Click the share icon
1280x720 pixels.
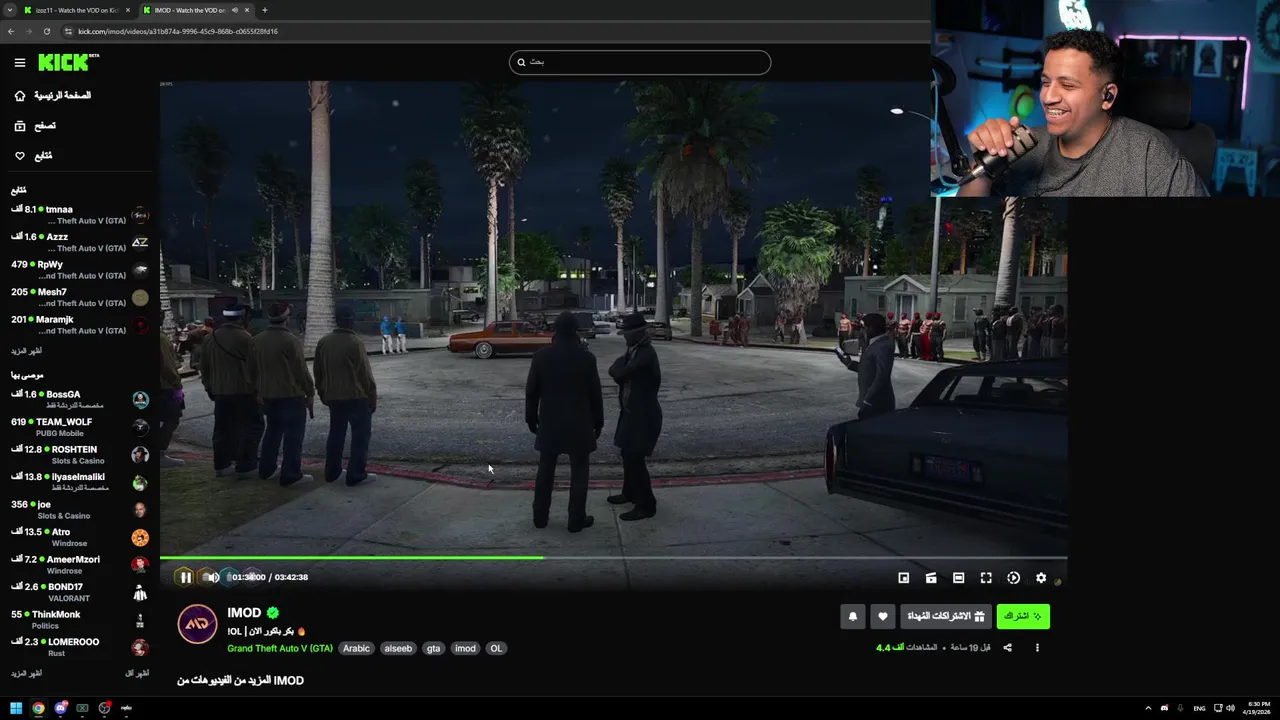[x=1007, y=648]
